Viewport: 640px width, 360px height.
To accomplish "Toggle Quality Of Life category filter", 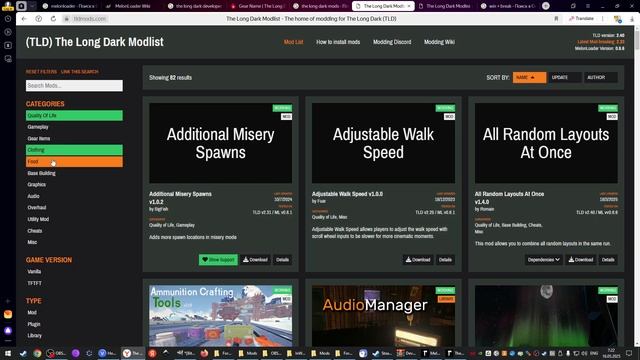I will coord(74,116).
